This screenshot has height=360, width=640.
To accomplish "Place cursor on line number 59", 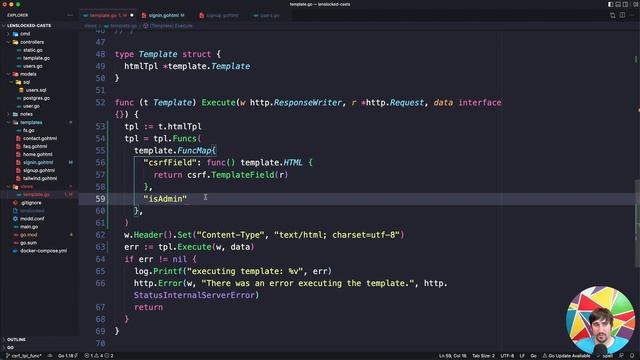I will pyautogui.click(x=100, y=199).
